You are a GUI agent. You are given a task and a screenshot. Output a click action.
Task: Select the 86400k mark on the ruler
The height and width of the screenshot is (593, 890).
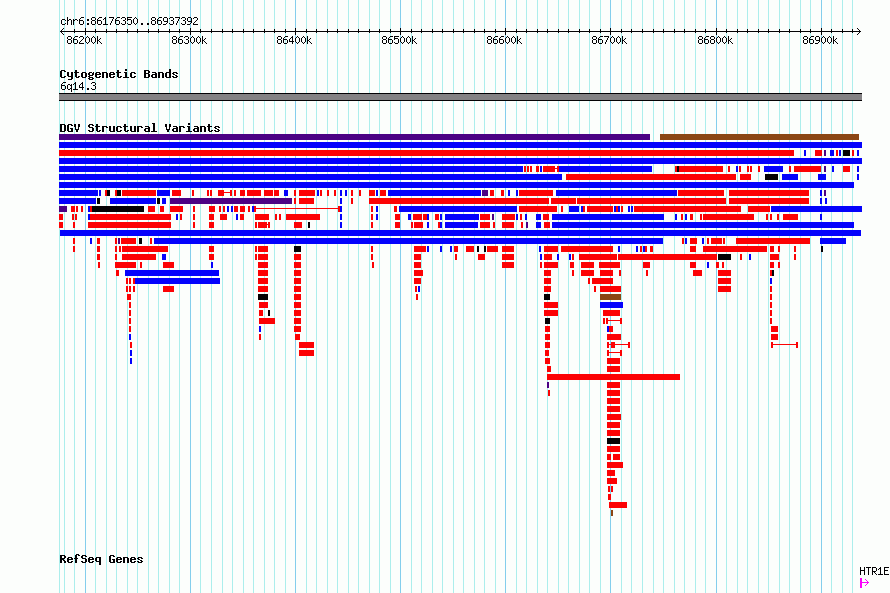294,40
